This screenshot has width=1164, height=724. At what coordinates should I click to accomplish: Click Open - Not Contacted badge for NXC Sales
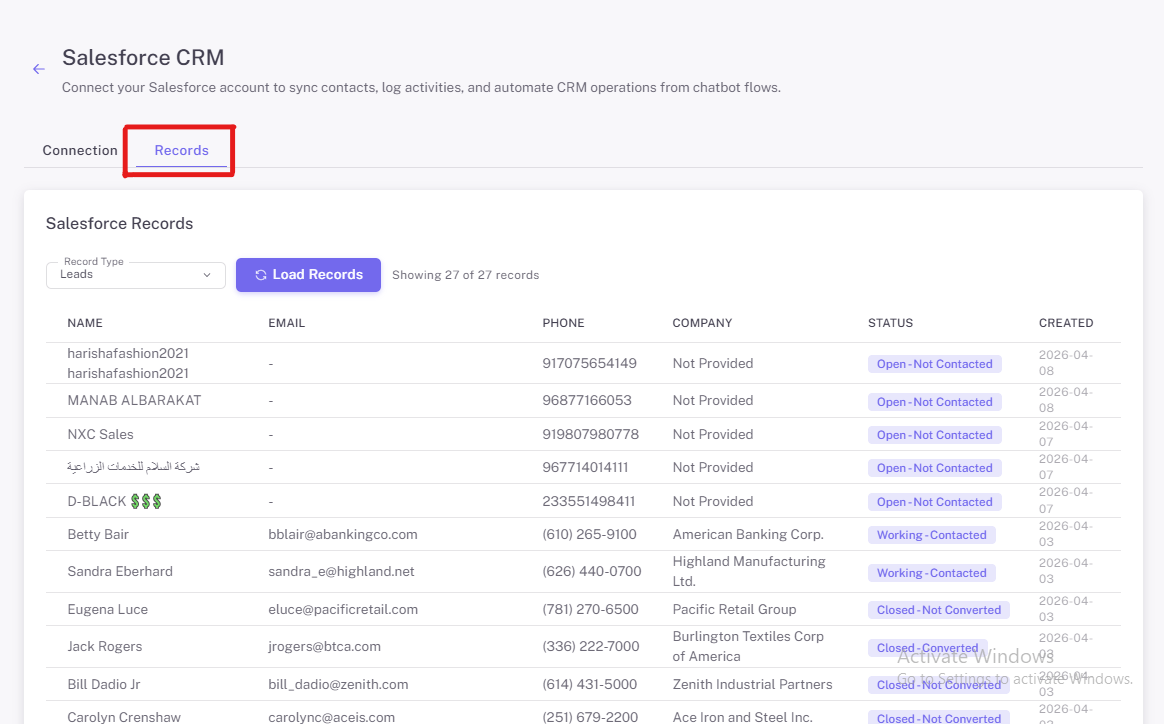(935, 435)
